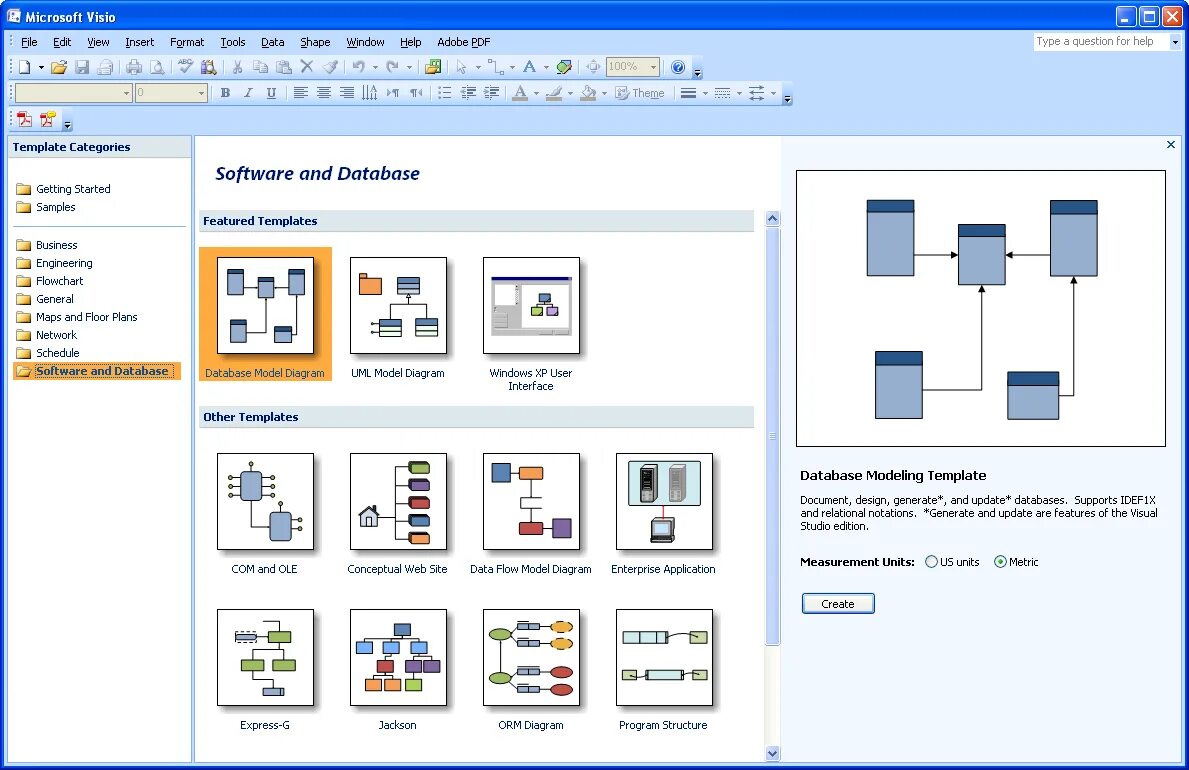Click the Align Center icon

pos(324,93)
